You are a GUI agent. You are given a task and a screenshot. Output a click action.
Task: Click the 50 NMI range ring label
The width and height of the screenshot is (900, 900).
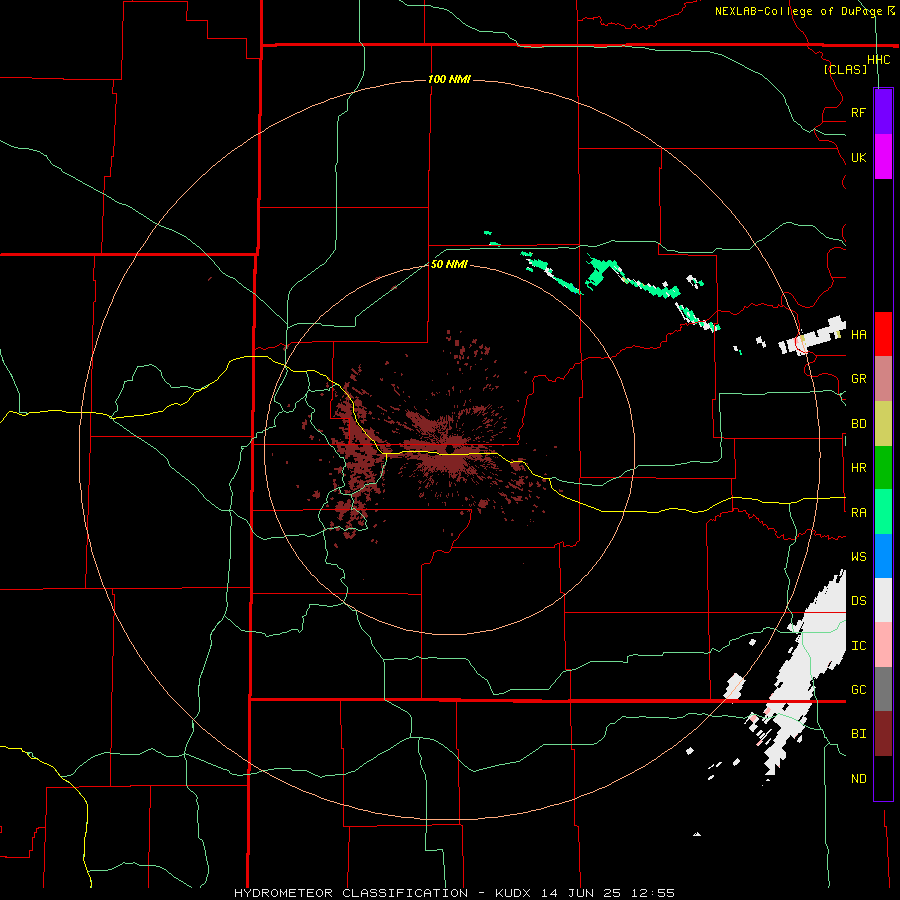tap(449, 264)
